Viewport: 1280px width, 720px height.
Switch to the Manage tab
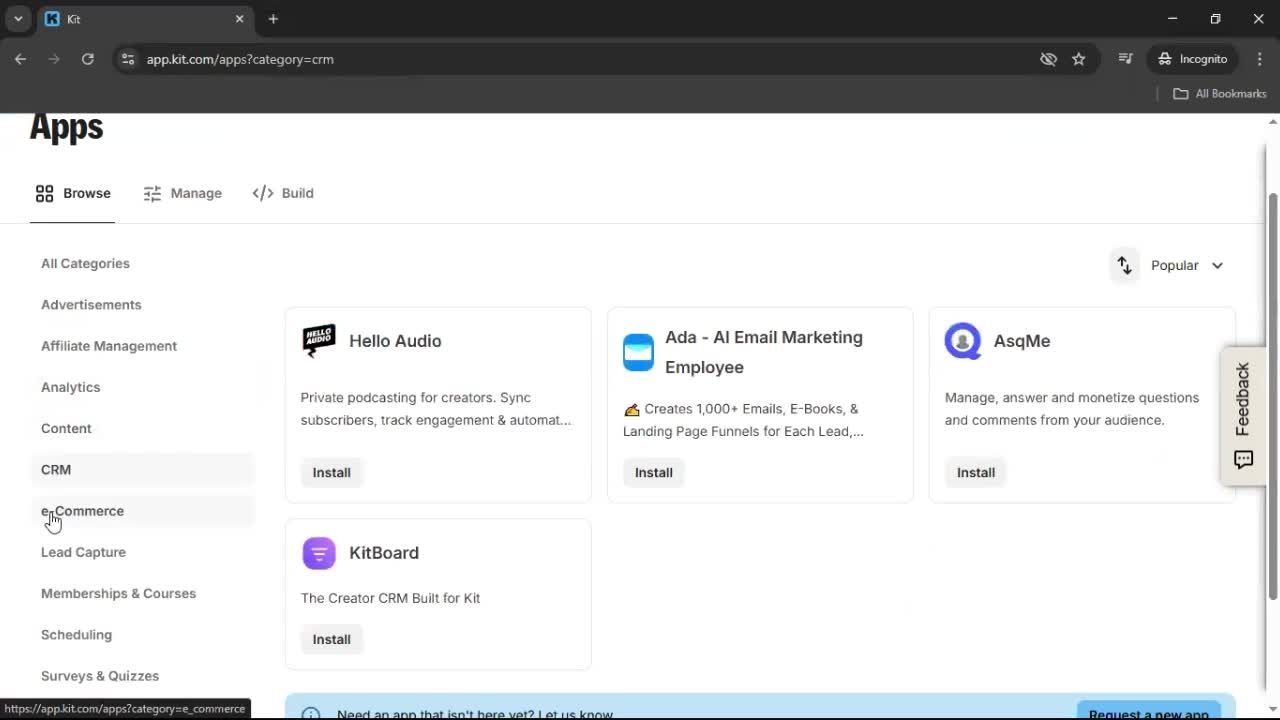coord(183,193)
